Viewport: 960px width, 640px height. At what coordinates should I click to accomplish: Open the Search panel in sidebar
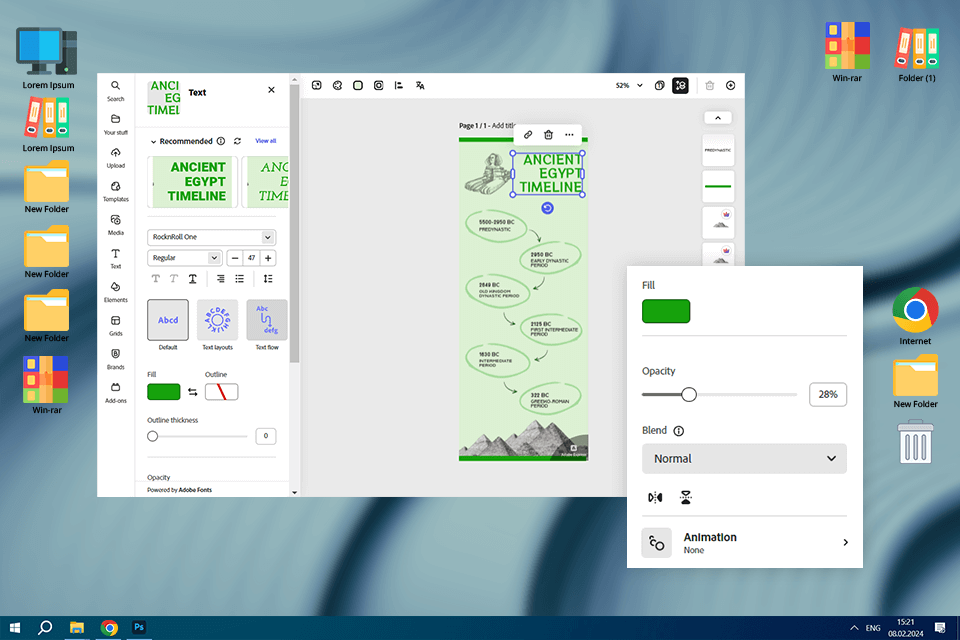tap(115, 90)
